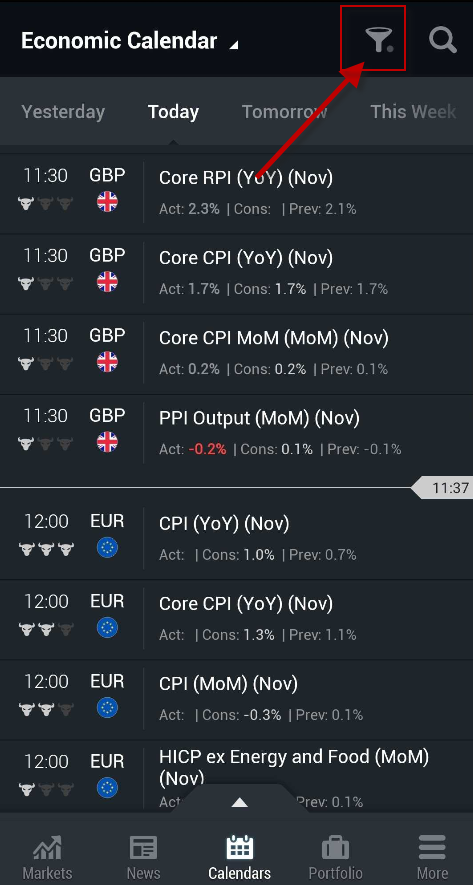
Task: Tap UK flag on Core RPI row
Action: 107,201
